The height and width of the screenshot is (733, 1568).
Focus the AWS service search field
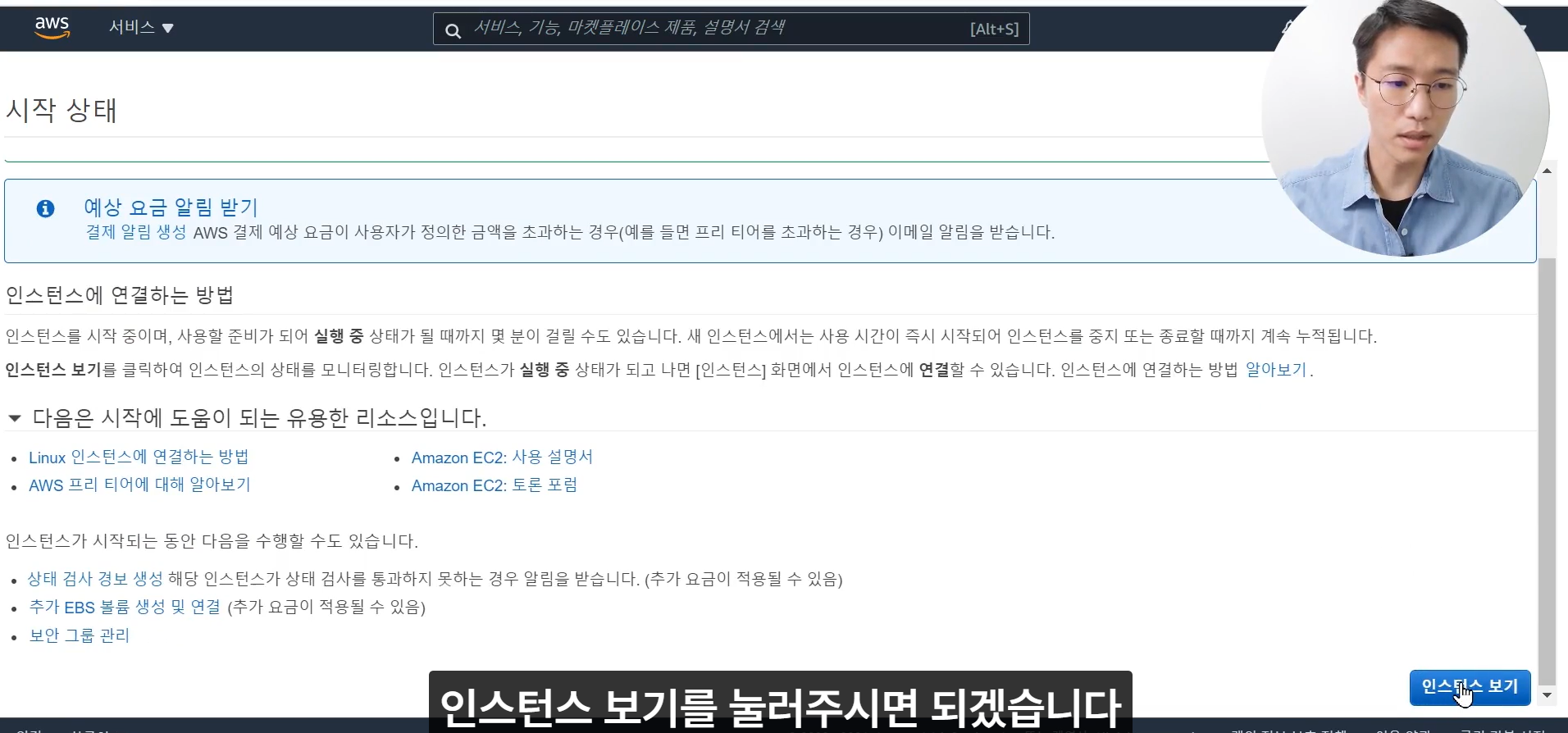731,29
